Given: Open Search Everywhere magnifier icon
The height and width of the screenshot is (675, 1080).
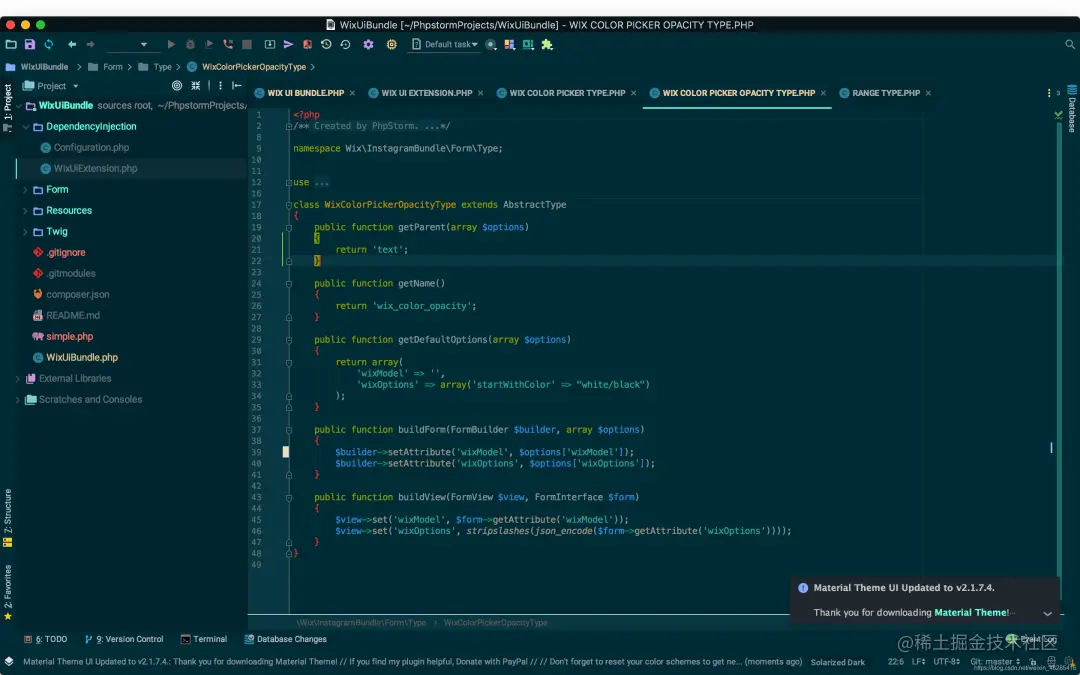Looking at the screenshot, I should tap(1070, 44).
